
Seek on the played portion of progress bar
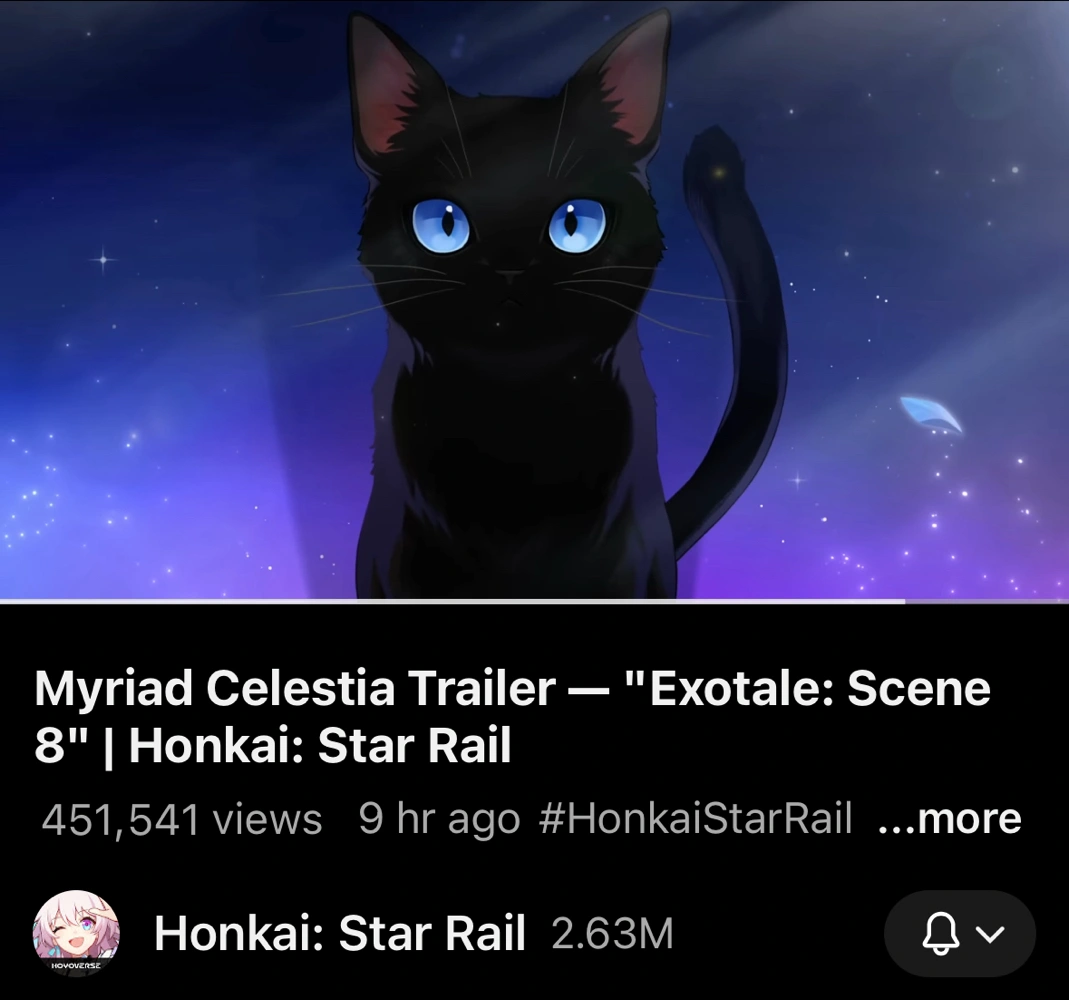(x=452, y=601)
